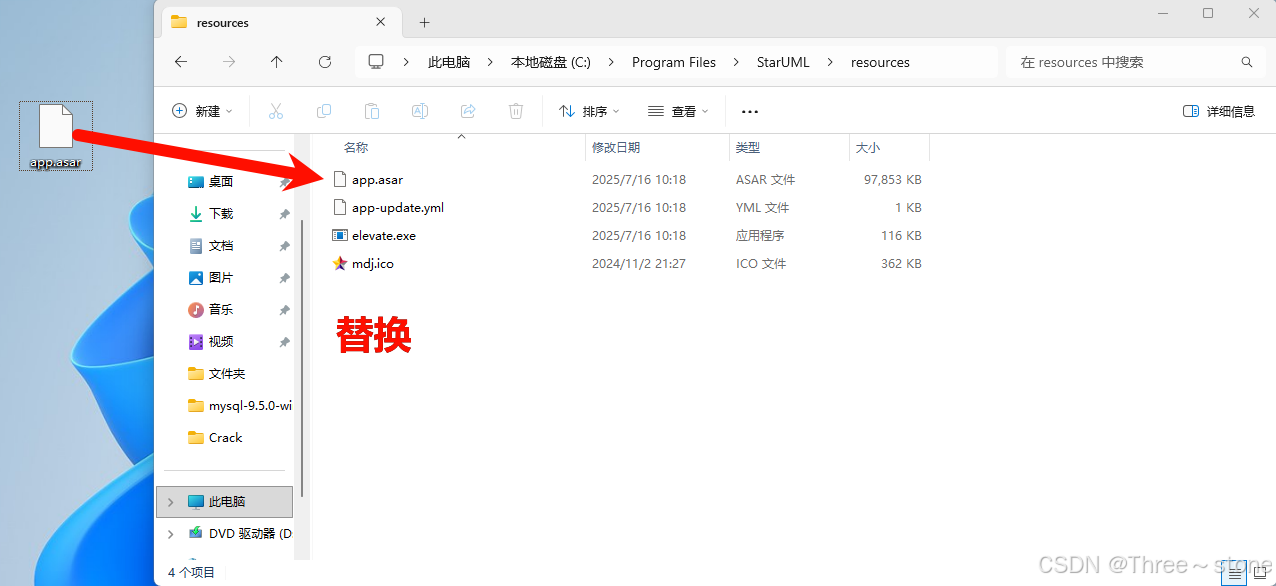Click the Delete trash icon
This screenshot has height=586, width=1276.
tap(516, 111)
